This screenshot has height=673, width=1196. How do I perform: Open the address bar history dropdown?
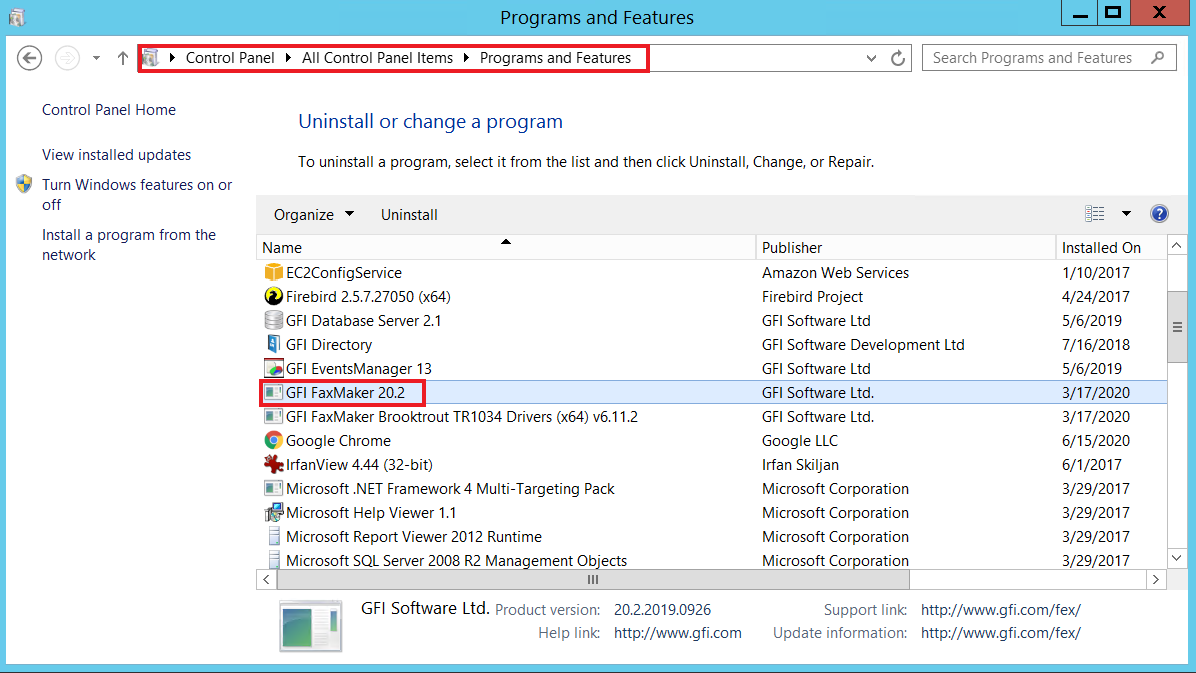pyautogui.click(x=871, y=58)
